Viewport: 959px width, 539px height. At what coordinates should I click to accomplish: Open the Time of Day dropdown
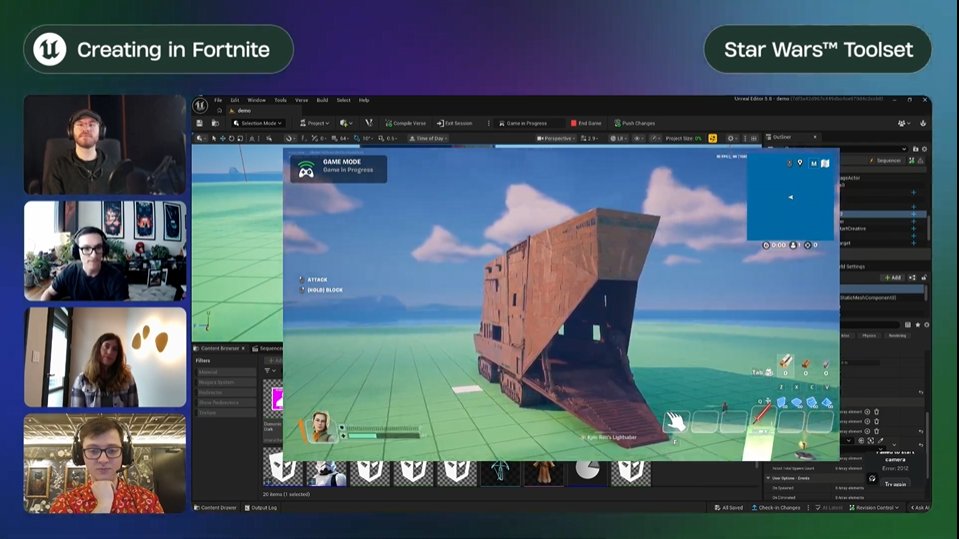coord(428,138)
